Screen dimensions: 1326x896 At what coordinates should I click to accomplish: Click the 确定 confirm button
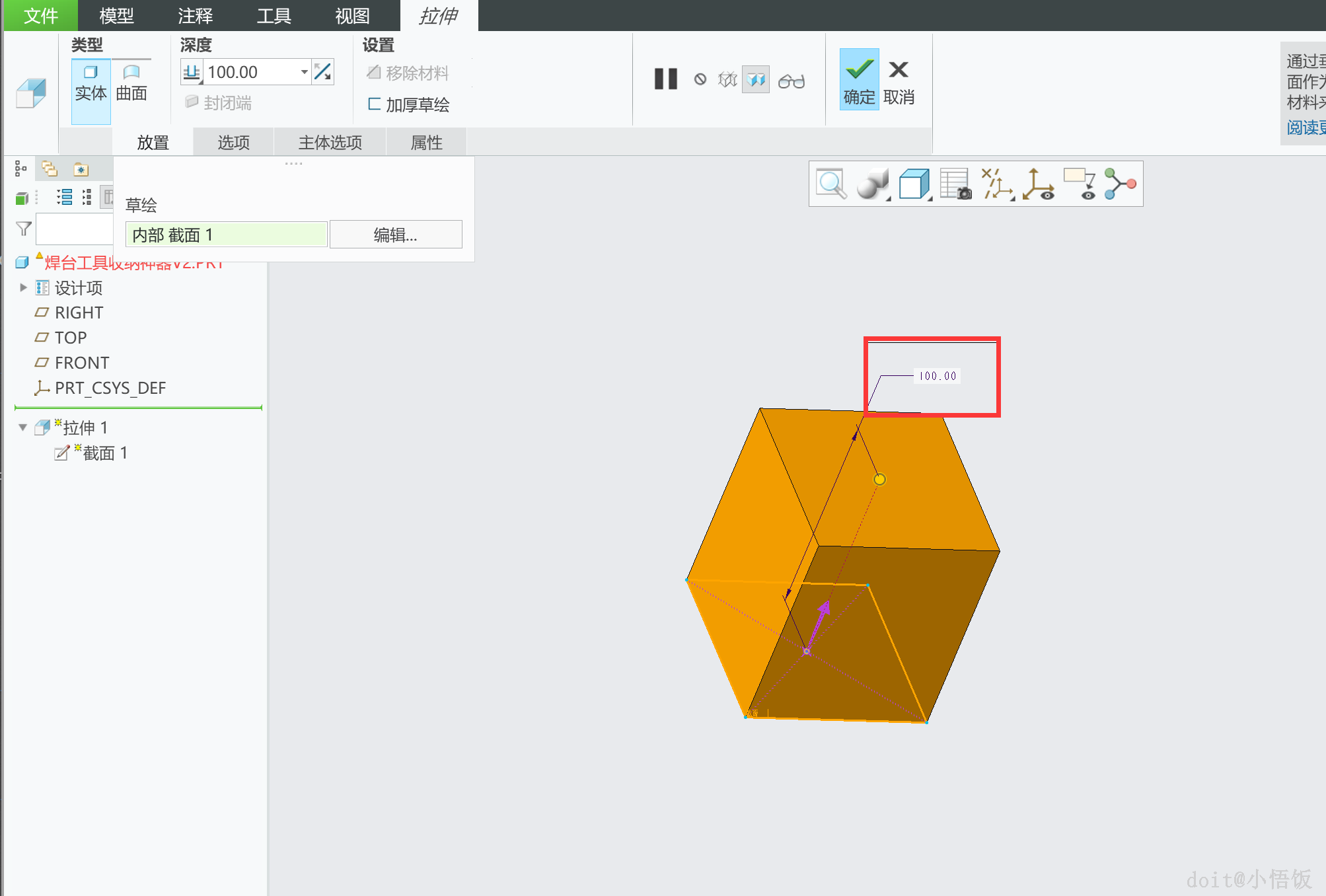(x=859, y=79)
